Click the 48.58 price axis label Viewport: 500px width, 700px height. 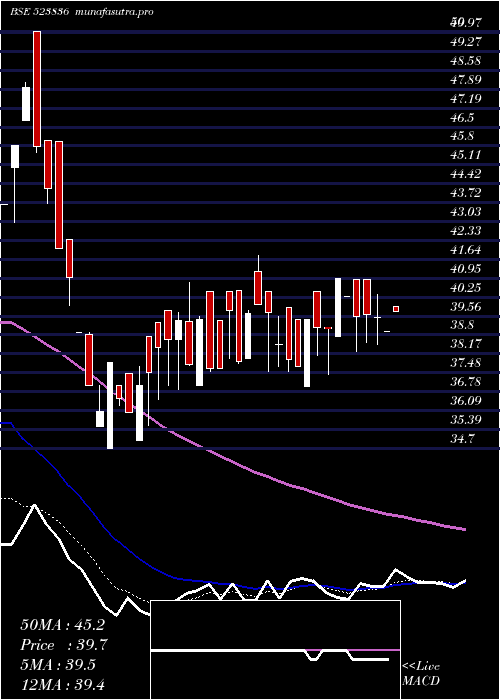pos(467,61)
